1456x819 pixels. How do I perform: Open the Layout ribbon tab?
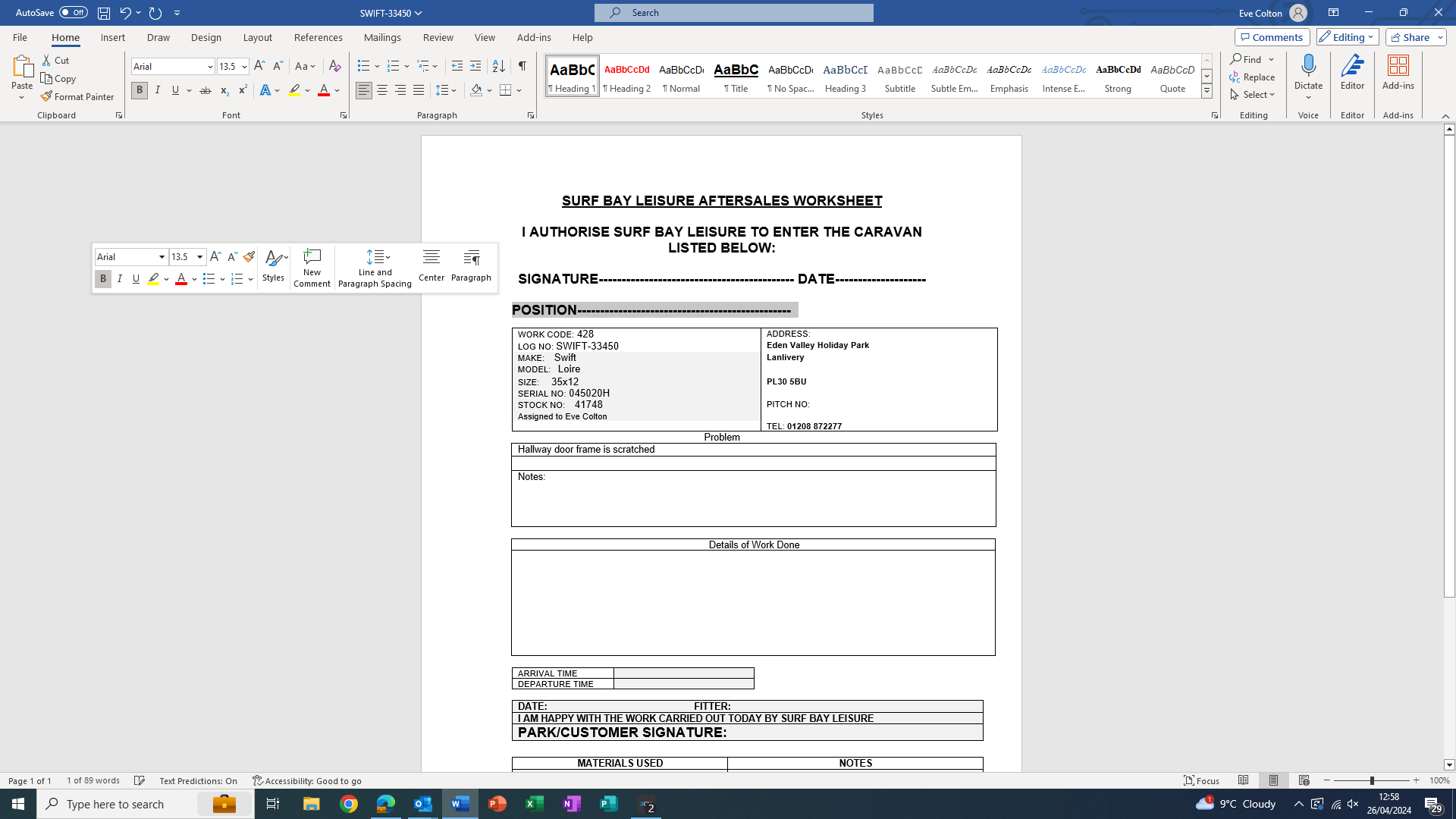tap(257, 37)
